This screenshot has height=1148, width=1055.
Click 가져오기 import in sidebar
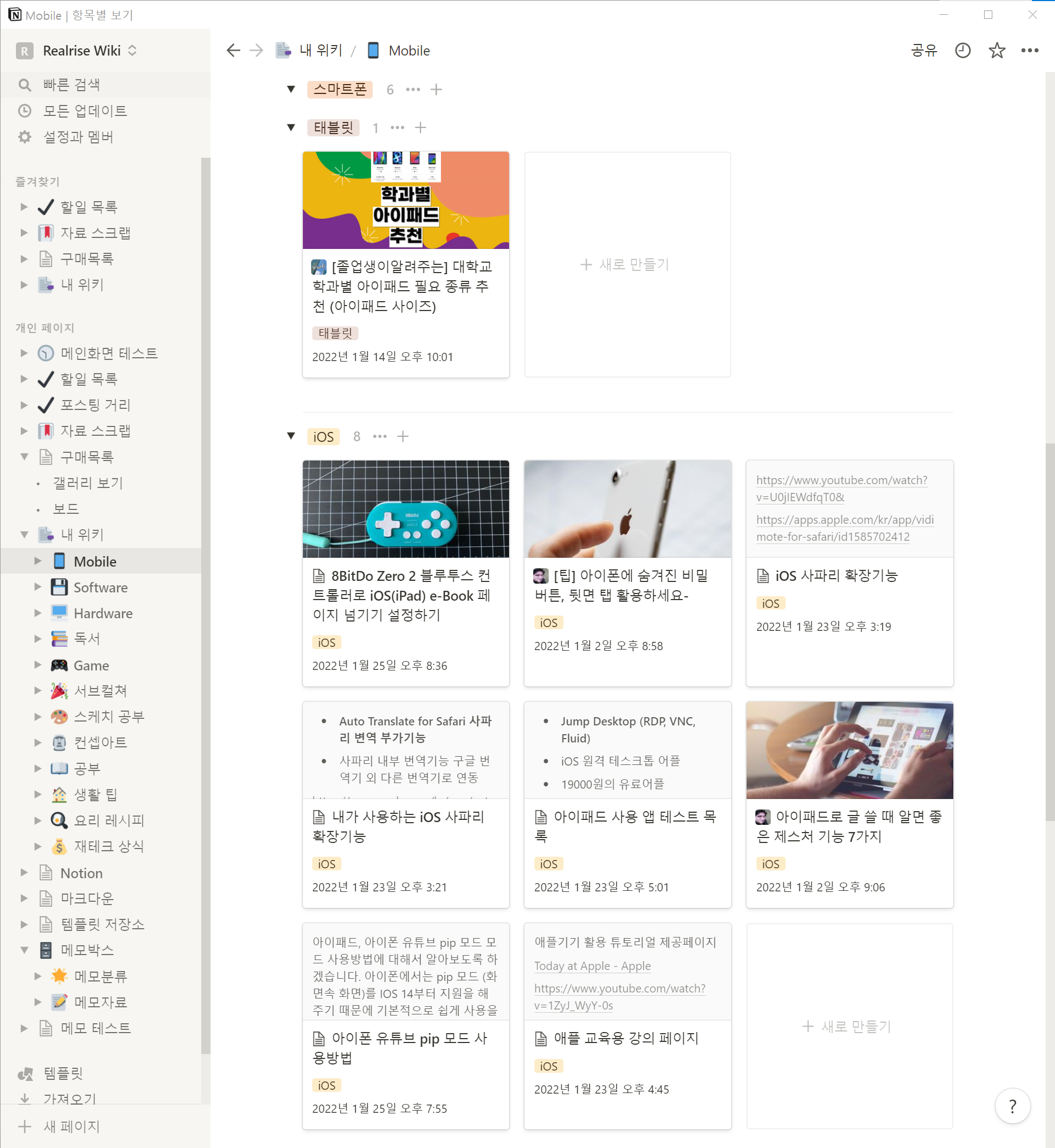click(101, 1099)
